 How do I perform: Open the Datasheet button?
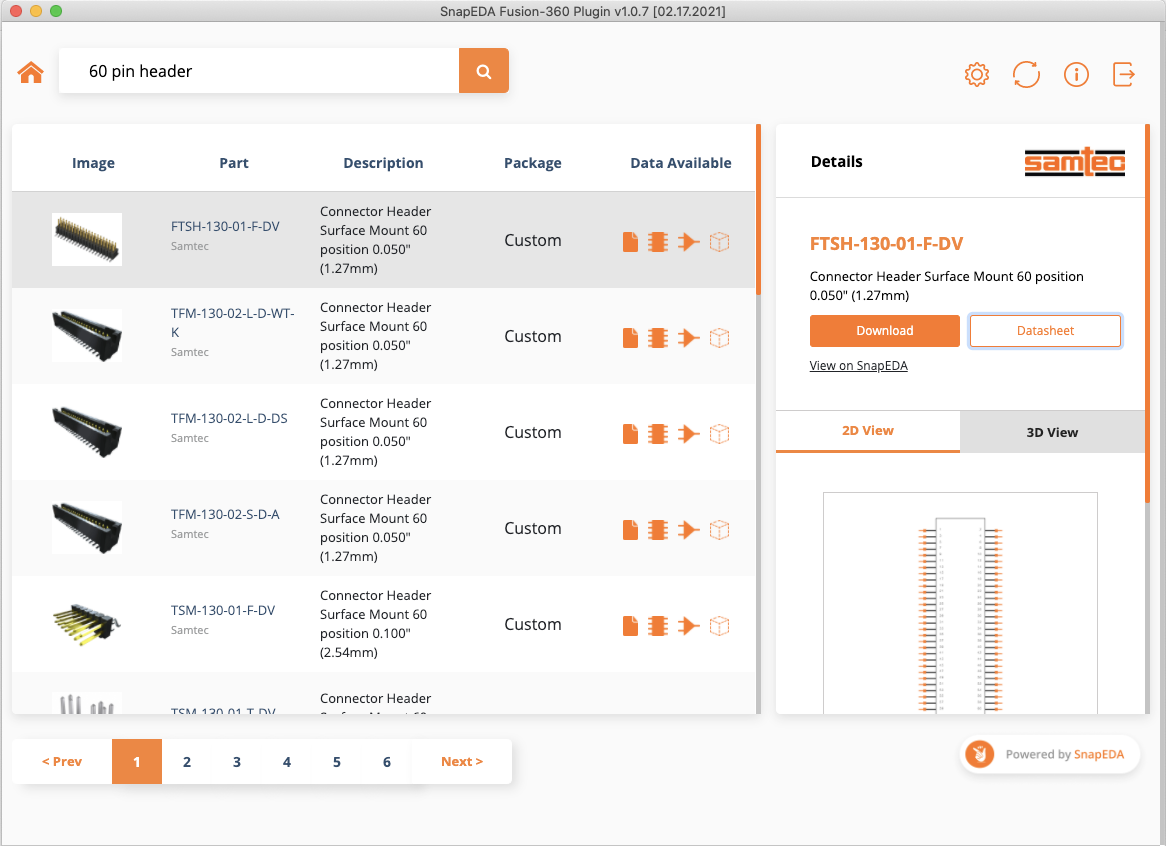click(x=1045, y=330)
